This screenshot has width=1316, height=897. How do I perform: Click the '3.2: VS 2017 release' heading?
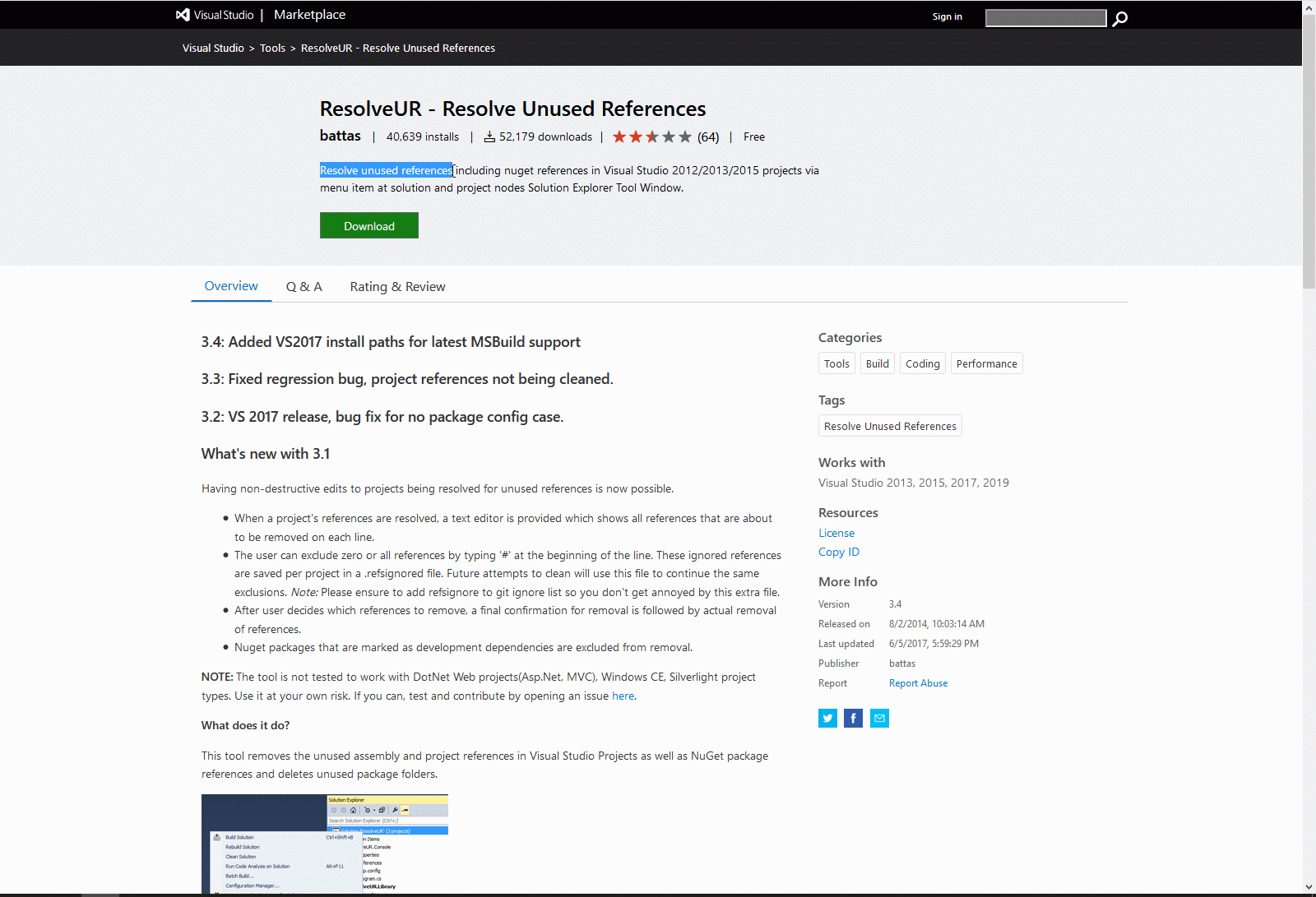pos(382,417)
